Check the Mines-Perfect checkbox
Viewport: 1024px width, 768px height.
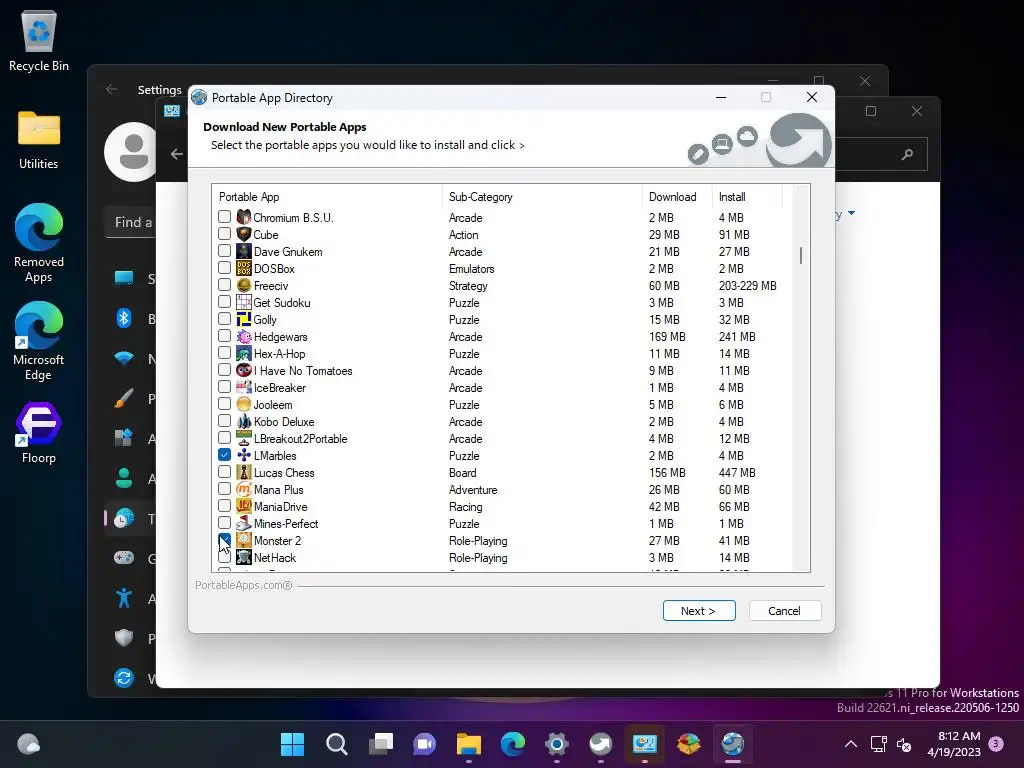click(224, 522)
